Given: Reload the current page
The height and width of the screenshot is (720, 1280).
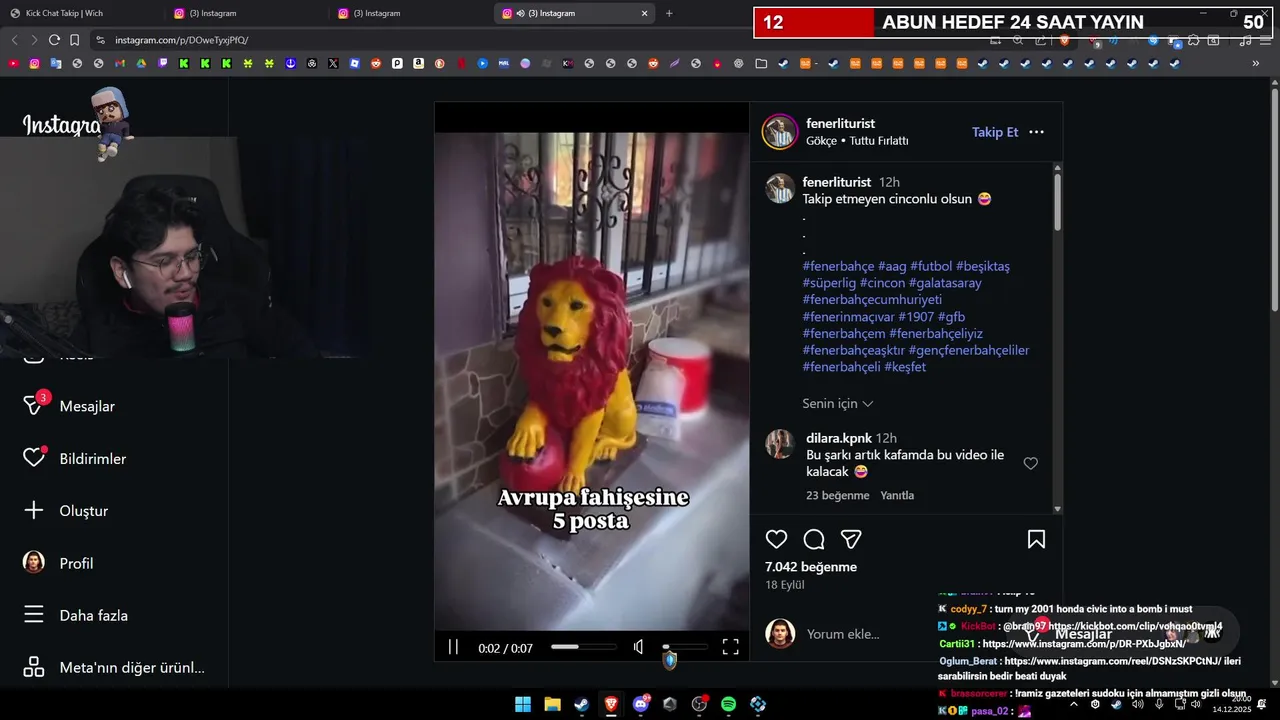Looking at the screenshot, I should tap(54, 40).
